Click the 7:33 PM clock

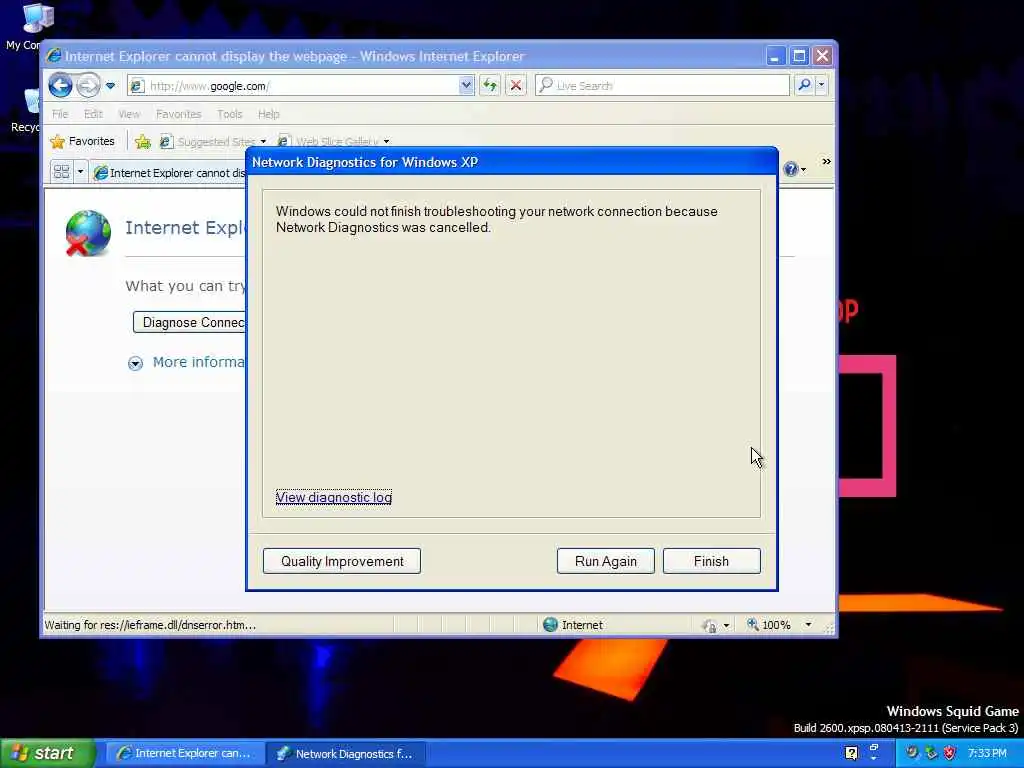coord(987,754)
